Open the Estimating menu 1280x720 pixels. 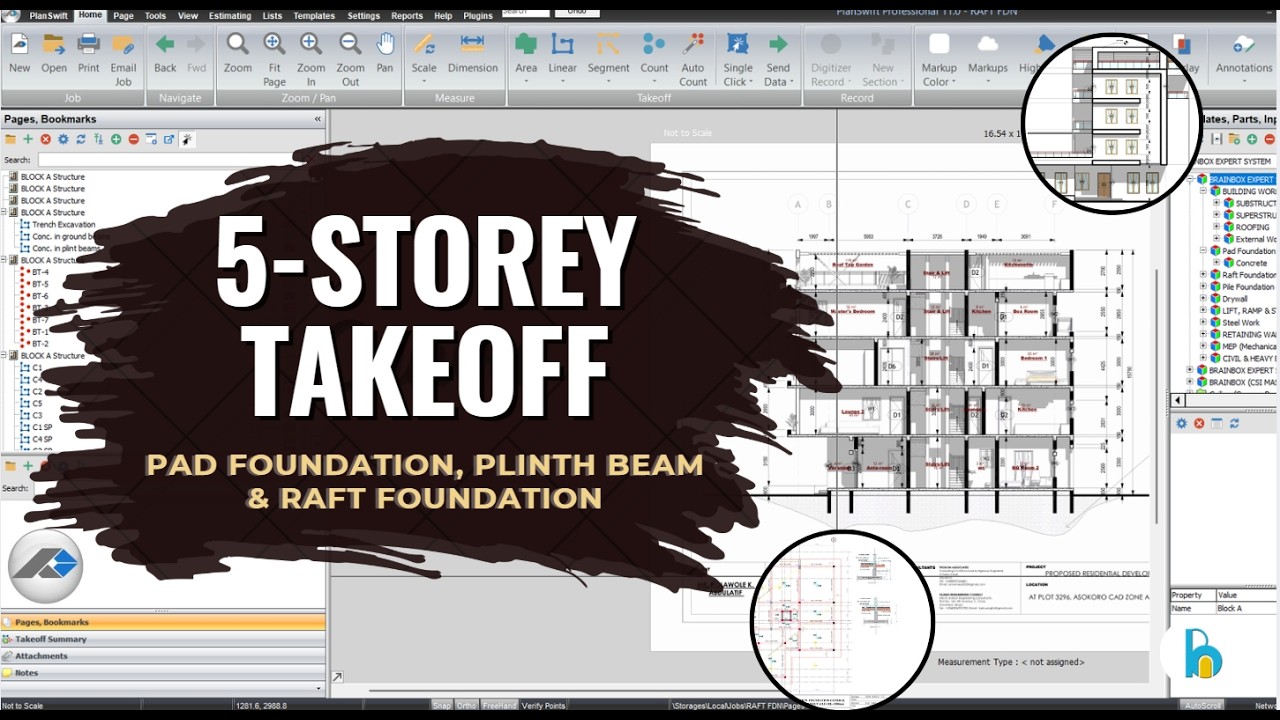pyautogui.click(x=230, y=15)
